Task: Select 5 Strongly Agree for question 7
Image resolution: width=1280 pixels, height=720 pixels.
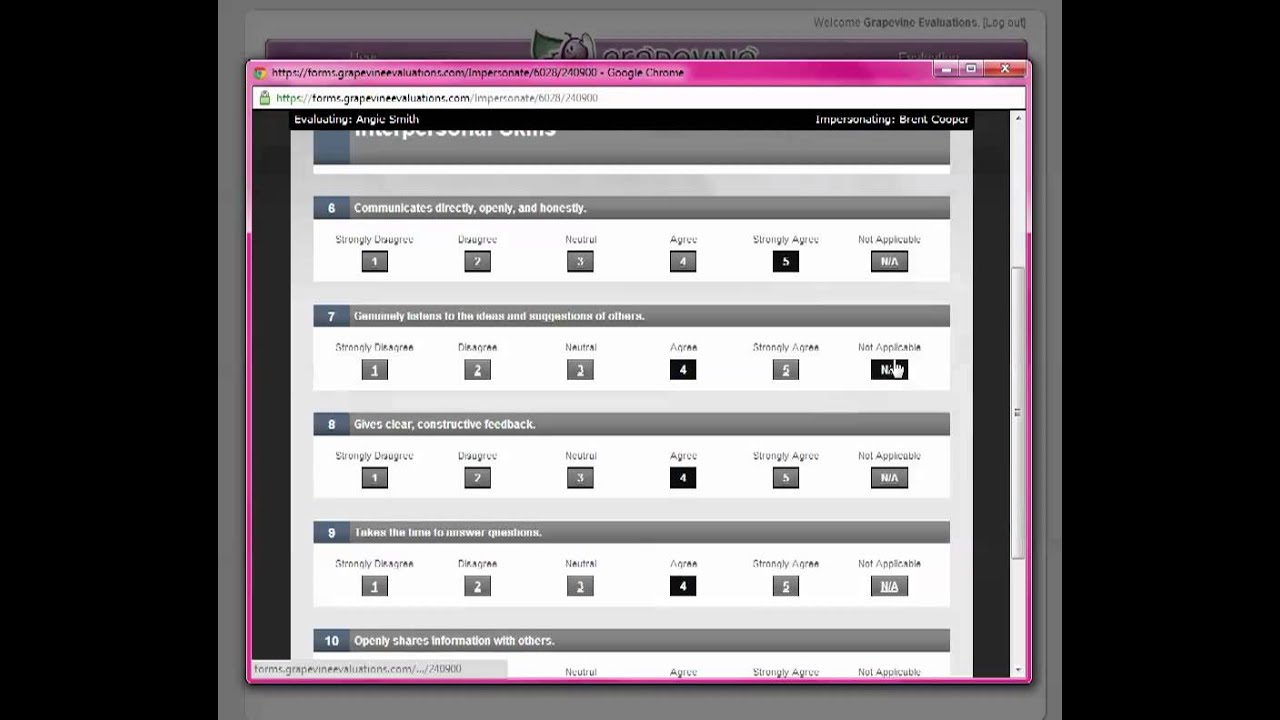Action: [x=785, y=370]
